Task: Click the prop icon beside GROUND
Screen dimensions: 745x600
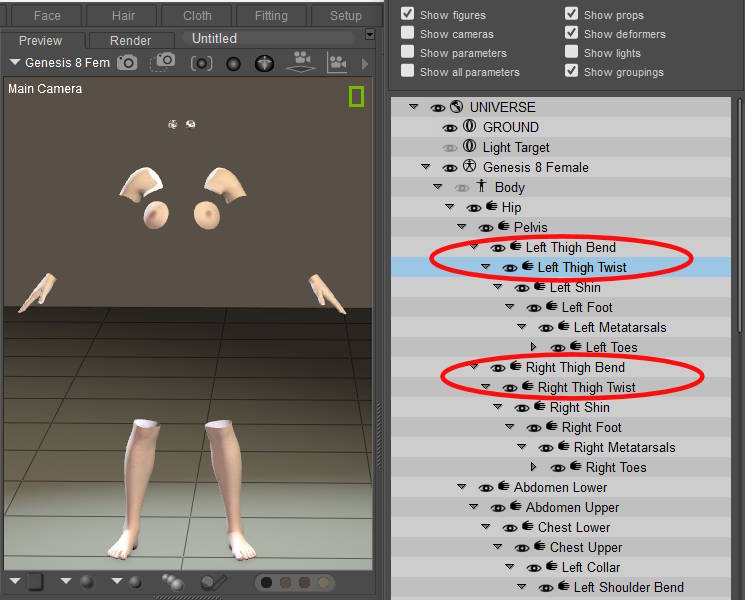Action: 469,126
